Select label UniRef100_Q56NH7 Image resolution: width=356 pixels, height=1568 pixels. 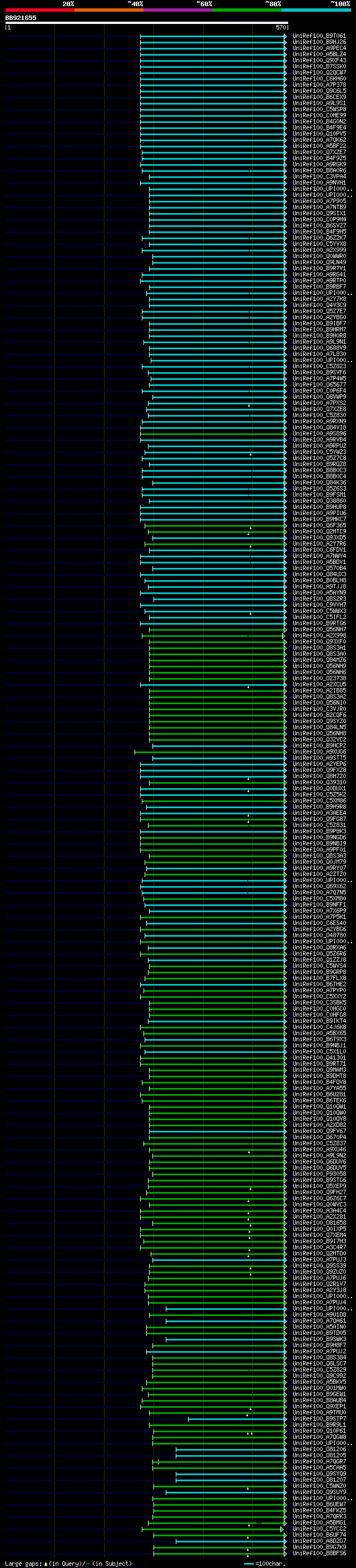click(x=319, y=630)
